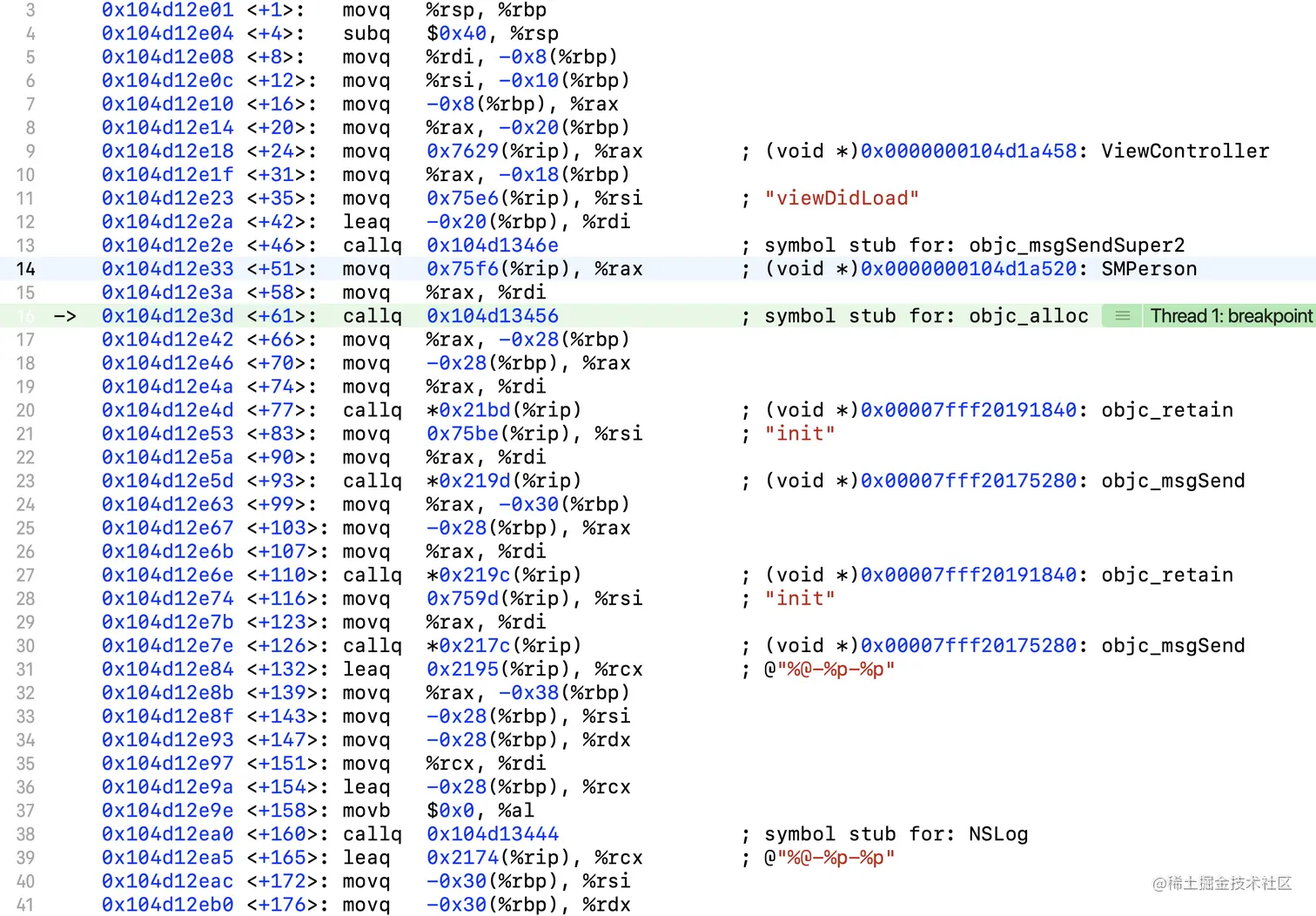Click the breakpoint options hamburger icon
The height and width of the screenshot is (916, 1316).
tap(1121, 315)
